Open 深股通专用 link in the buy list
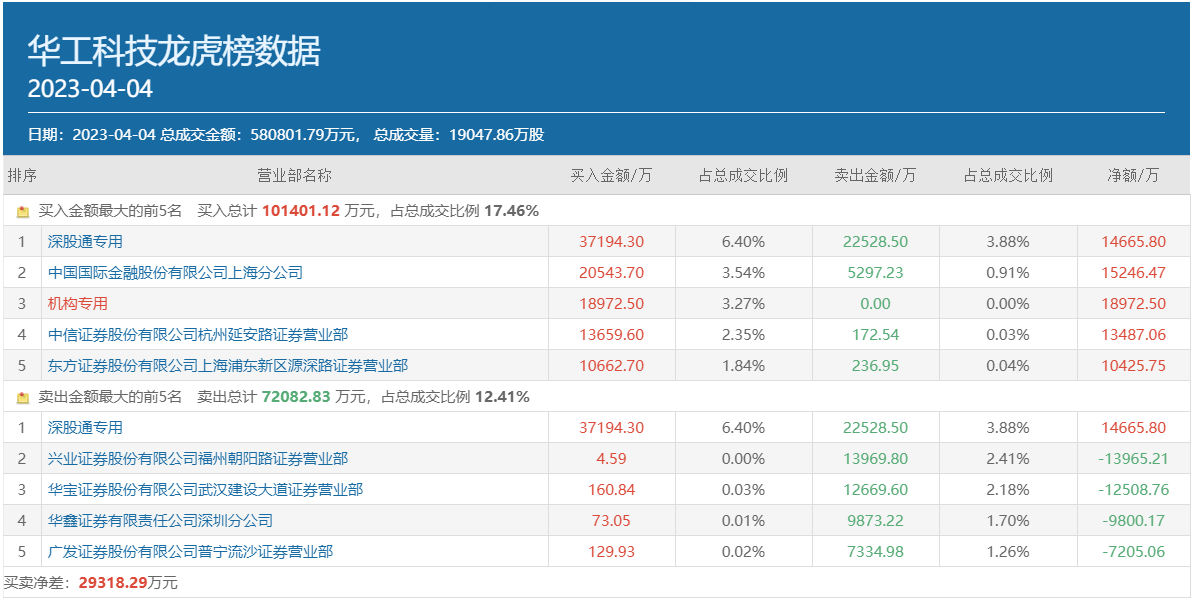The height and width of the screenshot is (601, 1191). coord(85,242)
